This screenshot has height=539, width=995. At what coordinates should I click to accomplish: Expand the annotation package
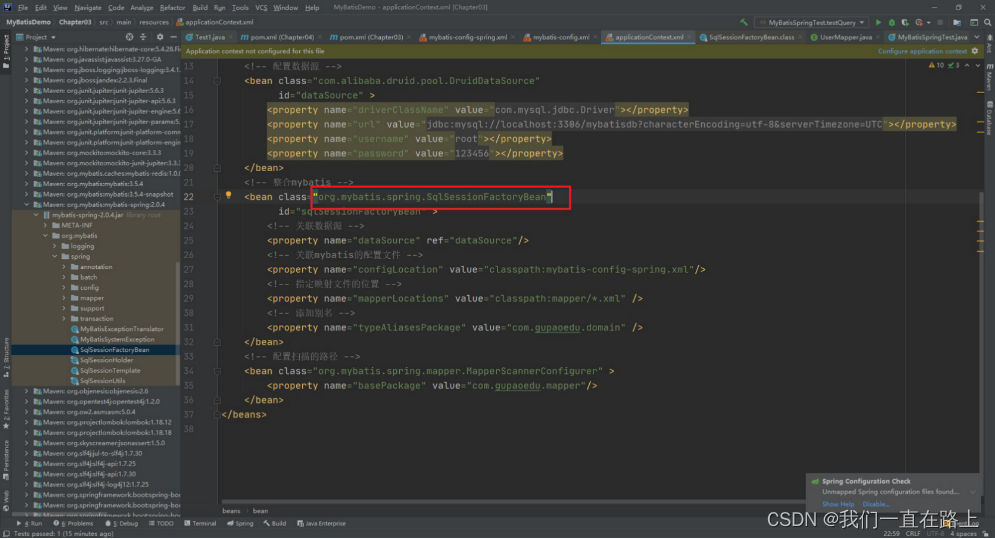64,267
